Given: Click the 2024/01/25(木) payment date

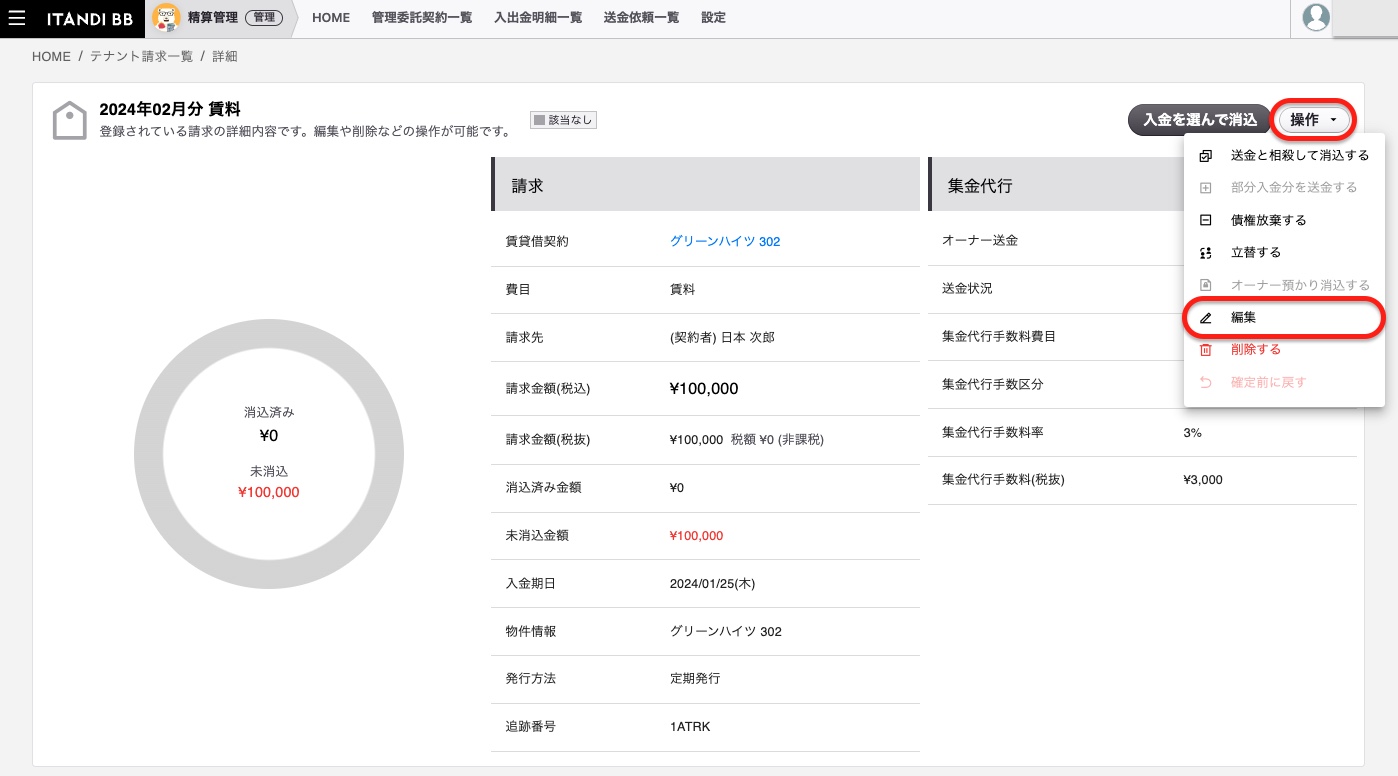Looking at the screenshot, I should [711, 583].
